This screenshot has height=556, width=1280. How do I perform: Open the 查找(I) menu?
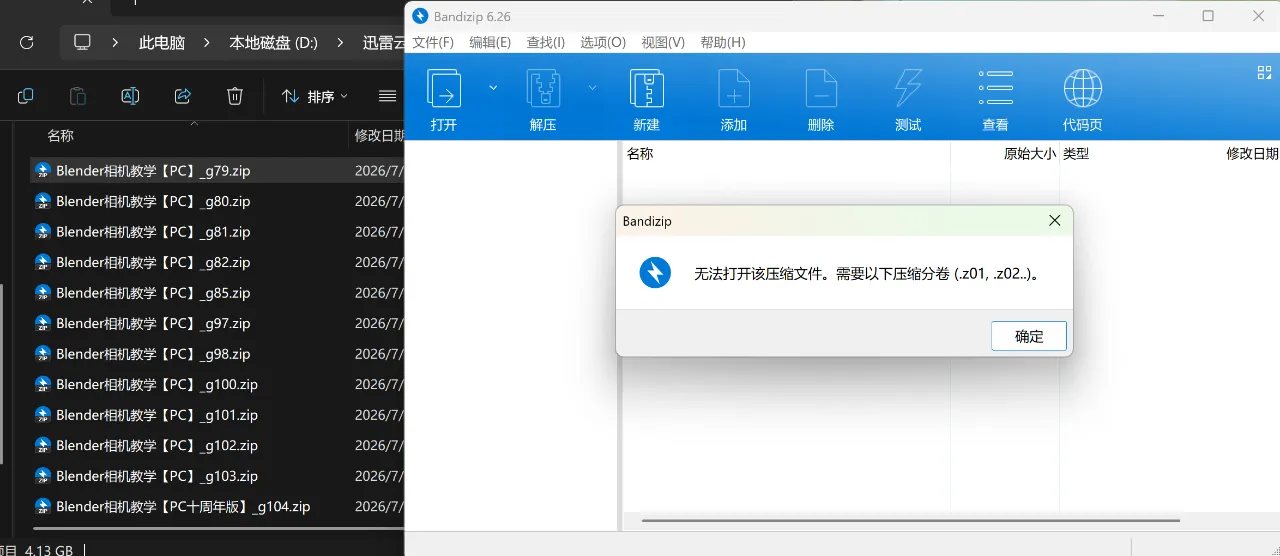tap(546, 42)
